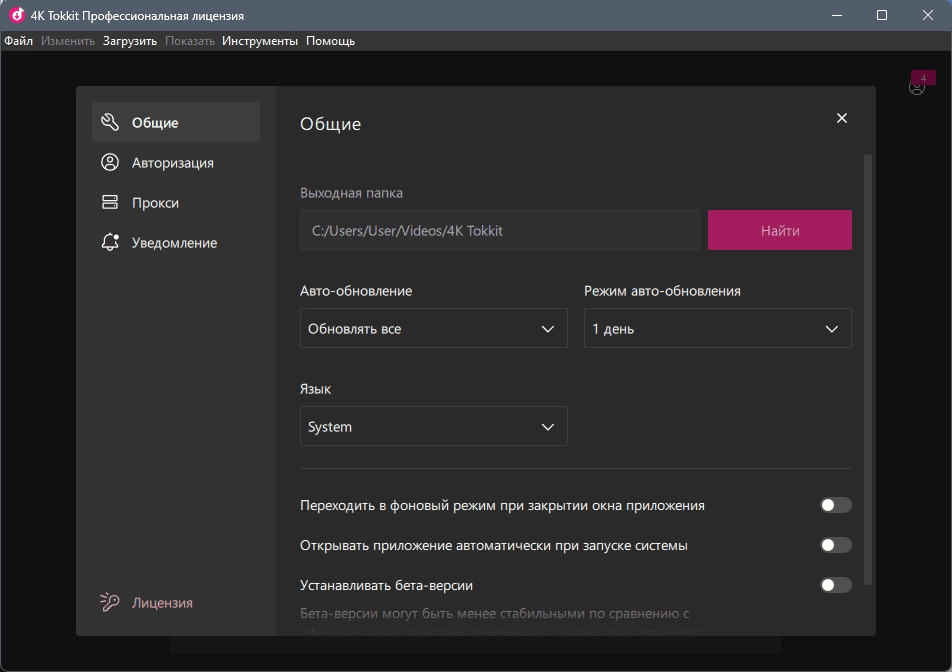Open the Загрузить menu
The image size is (952, 672).
(x=130, y=41)
